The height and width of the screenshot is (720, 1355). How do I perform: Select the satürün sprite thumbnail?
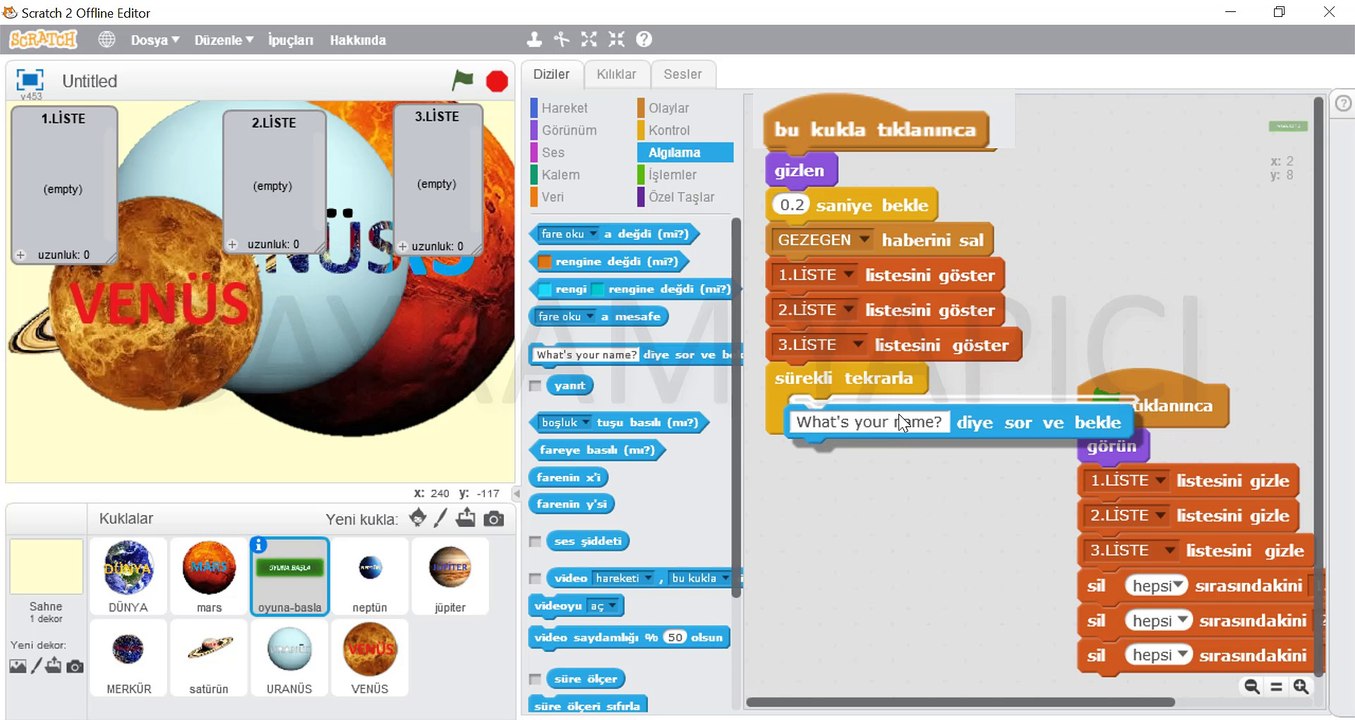210,657
